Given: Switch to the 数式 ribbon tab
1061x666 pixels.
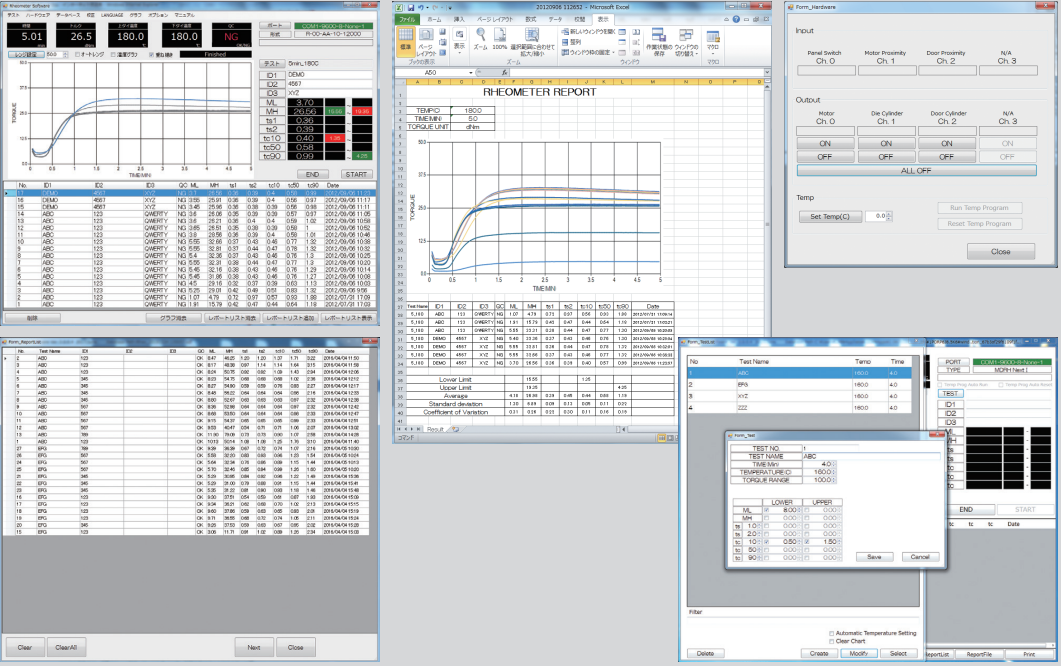Looking at the screenshot, I should [530, 20].
